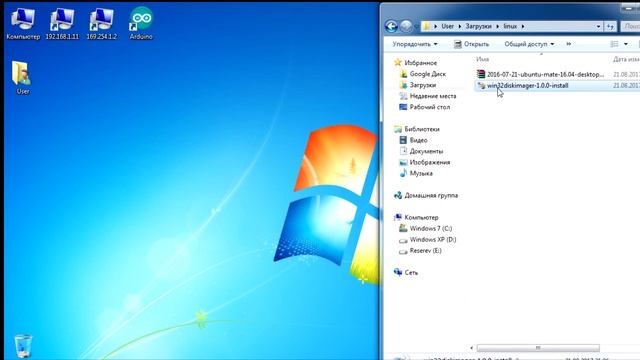Open drive Windows XP (D:)
640x360 pixels.
point(433,239)
